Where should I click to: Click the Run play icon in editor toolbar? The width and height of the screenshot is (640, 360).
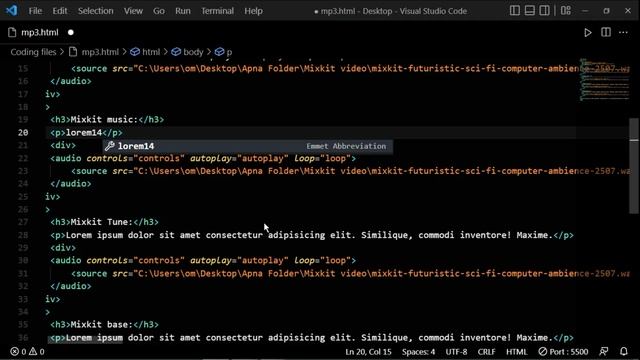(x=587, y=33)
